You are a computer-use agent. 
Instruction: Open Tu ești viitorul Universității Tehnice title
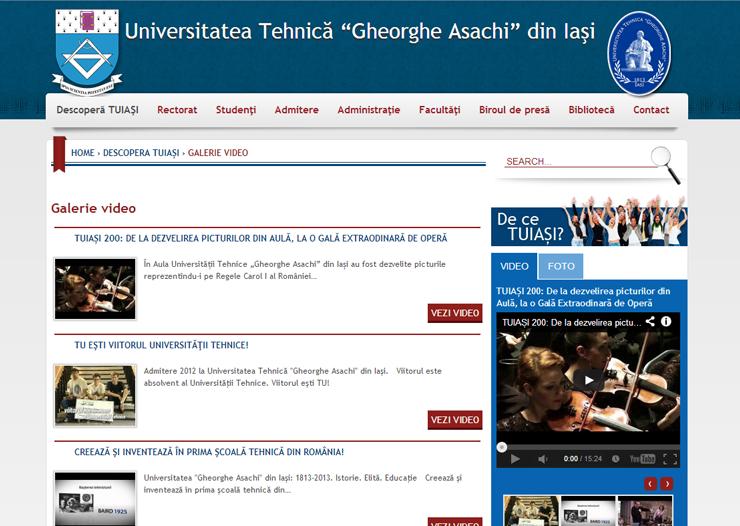[x=161, y=345]
